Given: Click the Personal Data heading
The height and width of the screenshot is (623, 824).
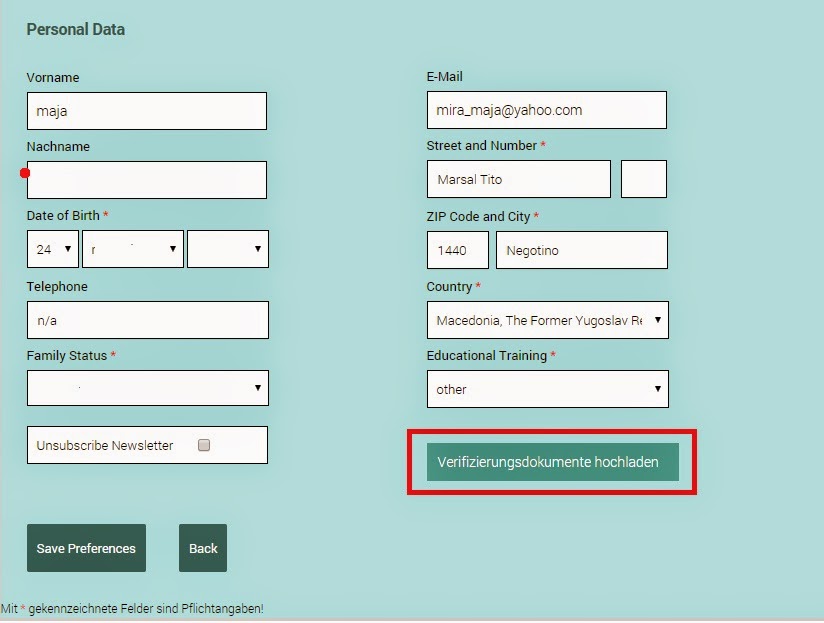Looking at the screenshot, I should (76, 29).
